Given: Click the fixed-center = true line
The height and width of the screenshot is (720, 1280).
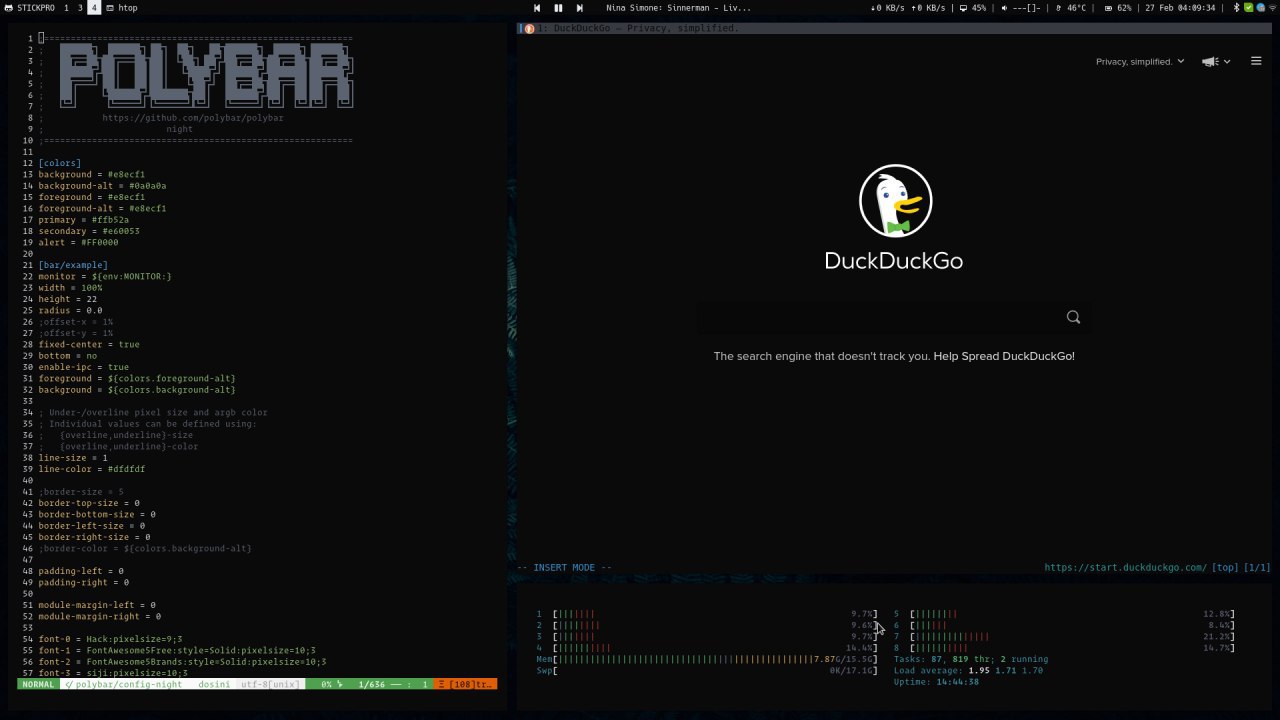Looking at the screenshot, I should pos(89,344).
